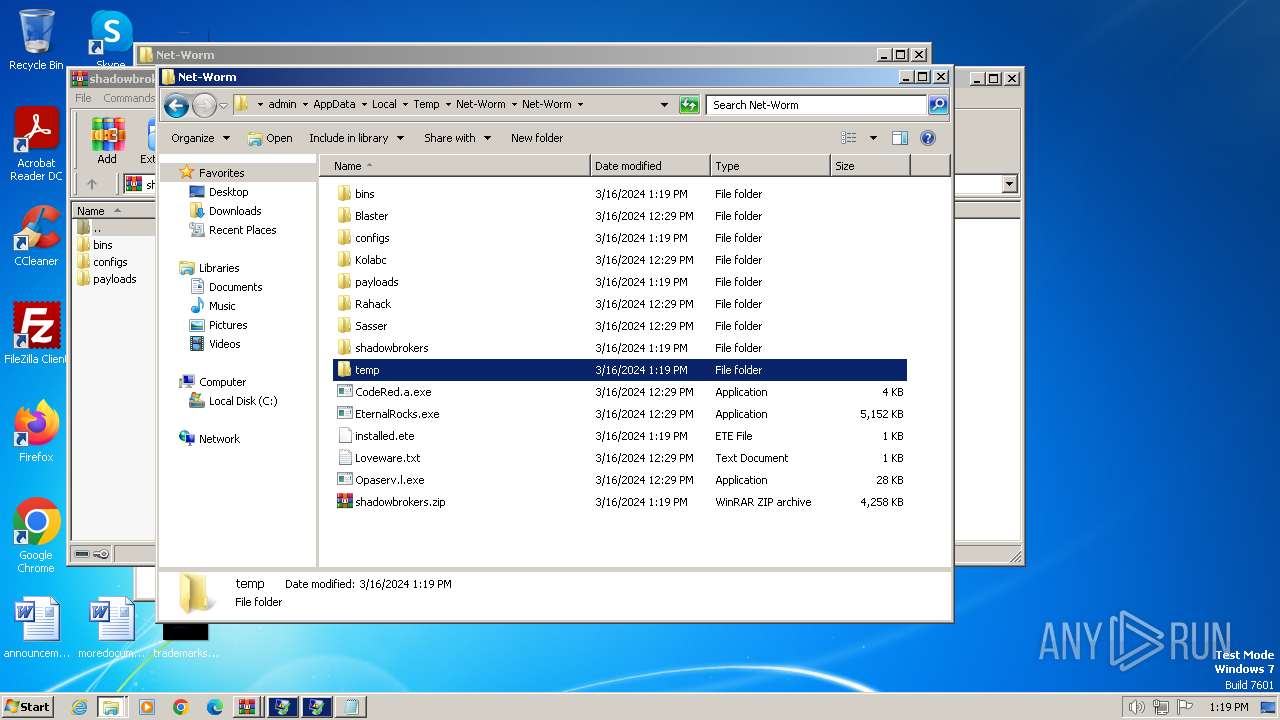Select the Kolabc folder
Viewport: 1280px width, 720px height.
click(620, 260)
